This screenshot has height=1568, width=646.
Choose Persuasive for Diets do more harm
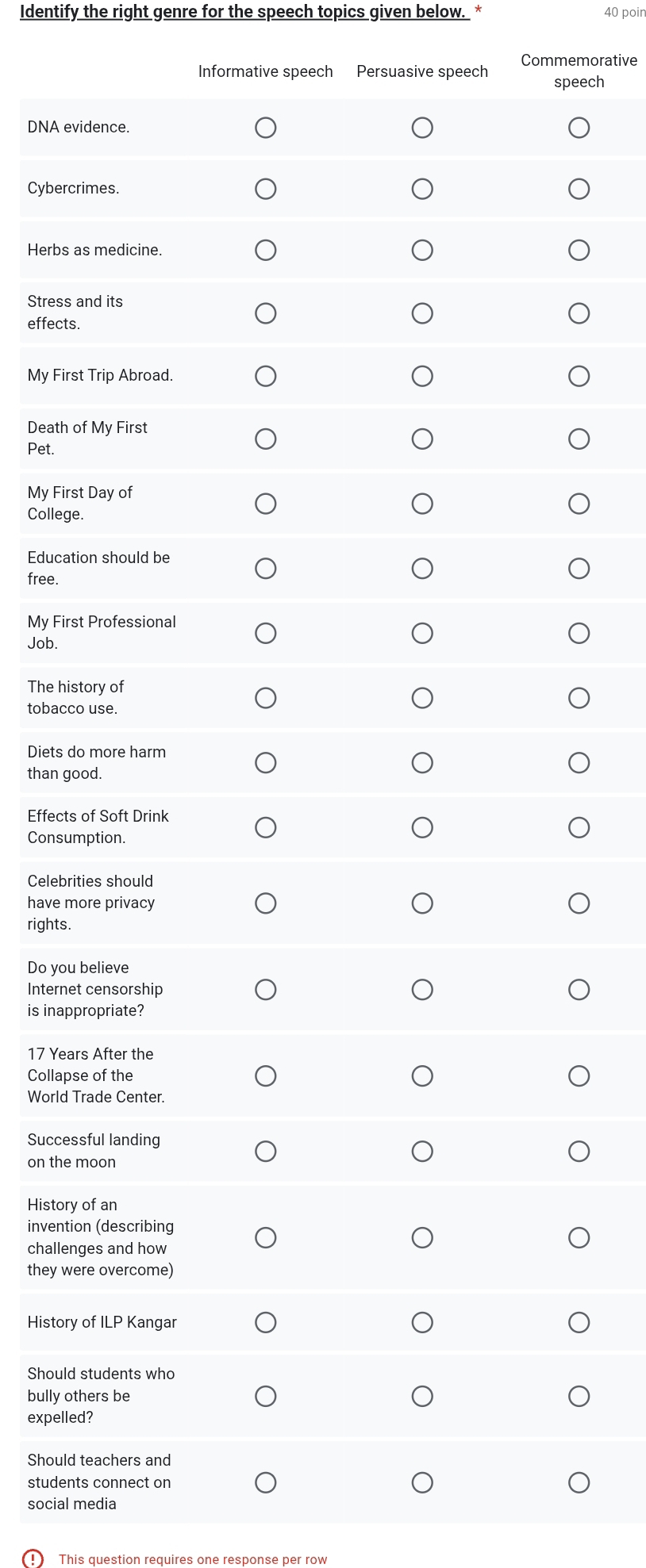[x=422, y=763]
